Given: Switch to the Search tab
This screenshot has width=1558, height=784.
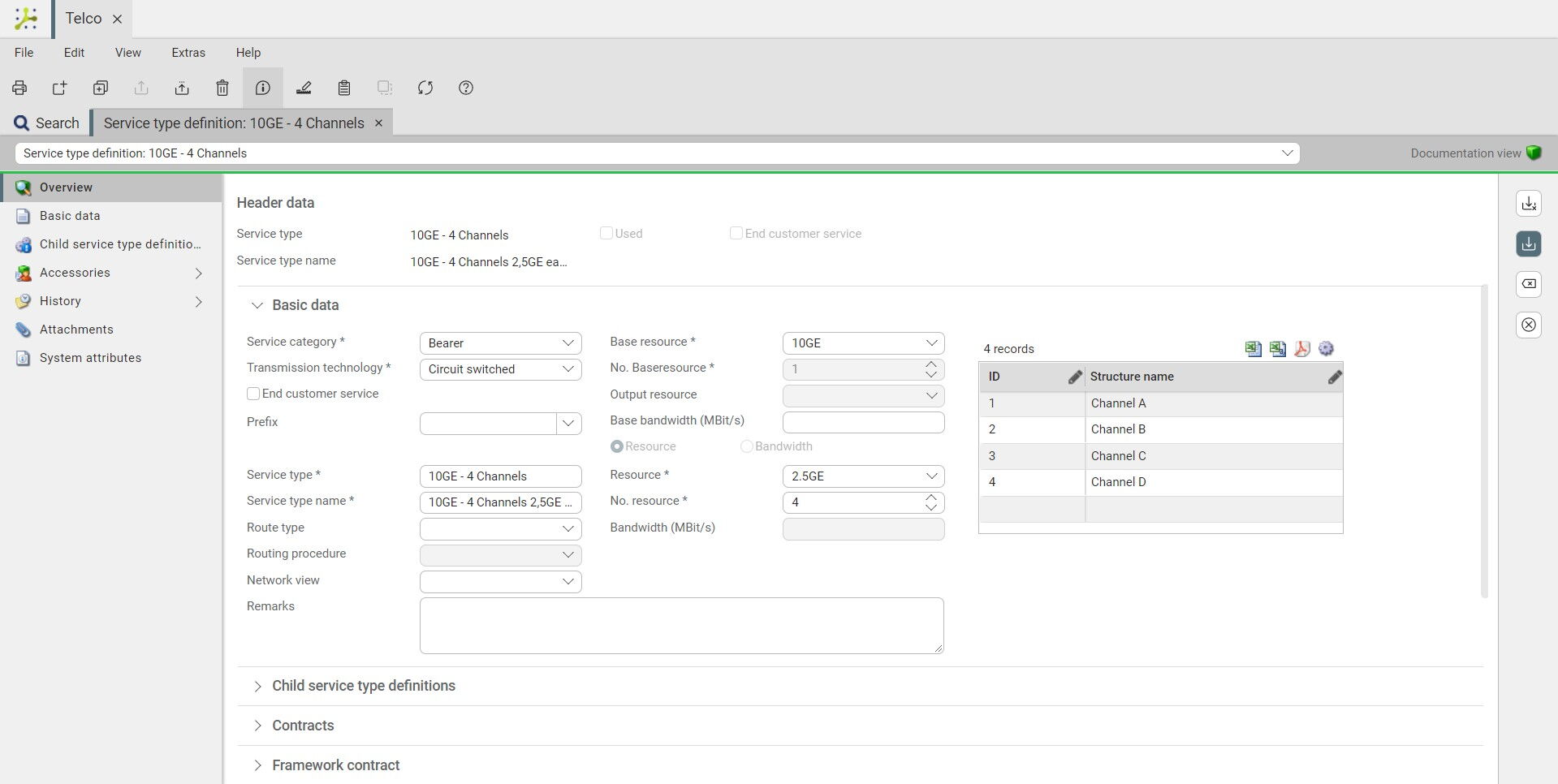Looking at the screenshot, I should tap(47, 123).
